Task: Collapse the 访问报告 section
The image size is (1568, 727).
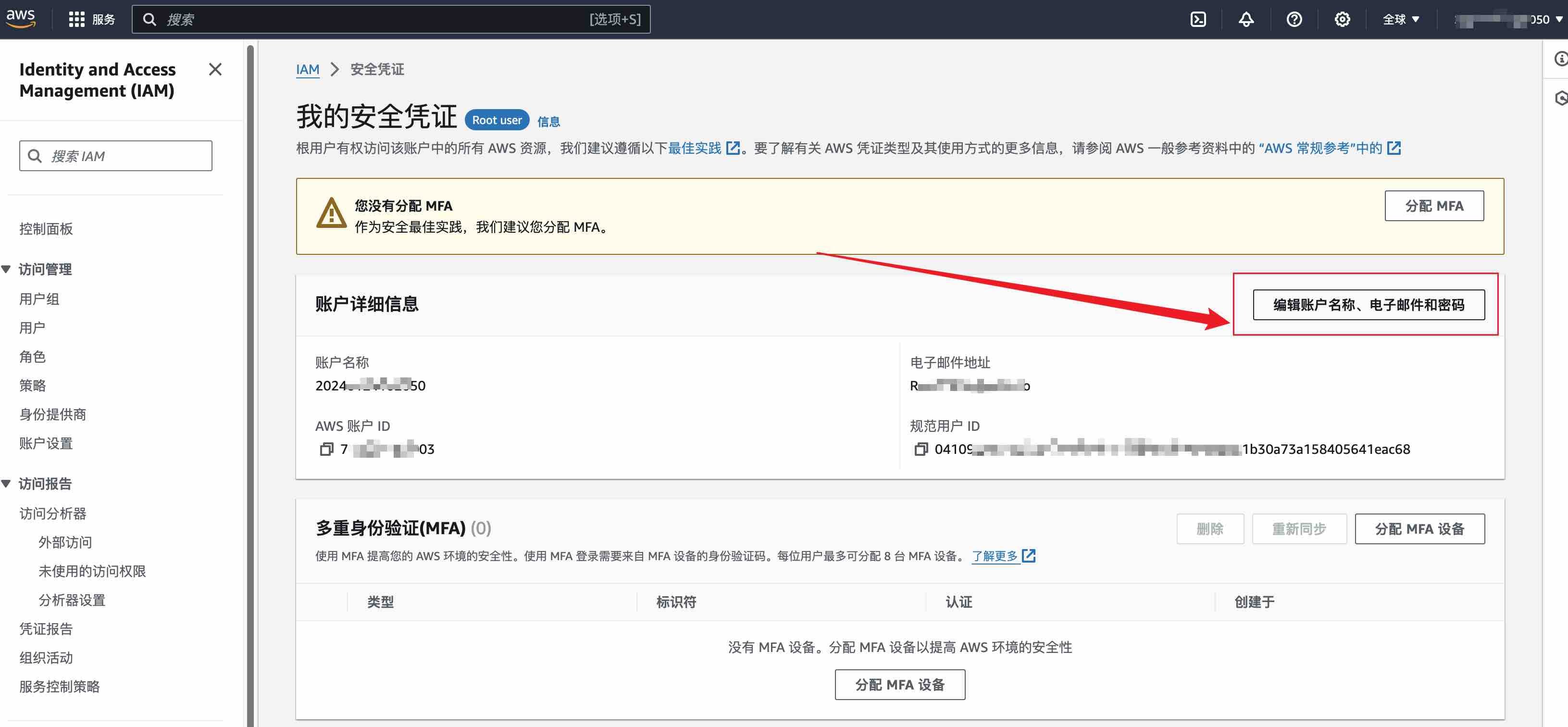Action: pyautogui.click(x=6, y=483)
